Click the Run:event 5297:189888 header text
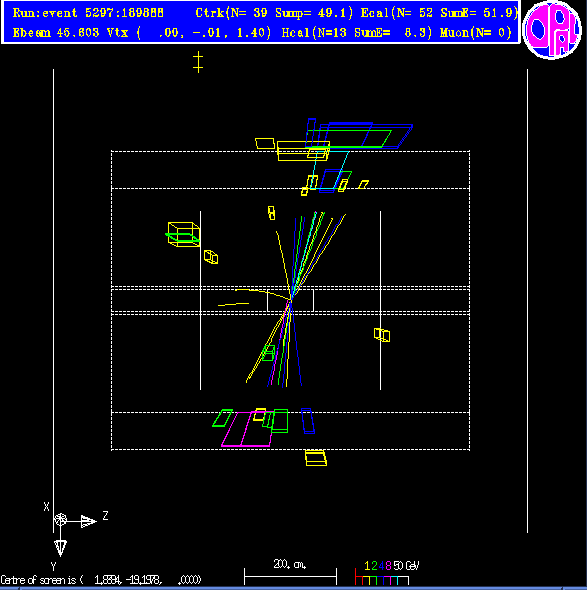 88,13
